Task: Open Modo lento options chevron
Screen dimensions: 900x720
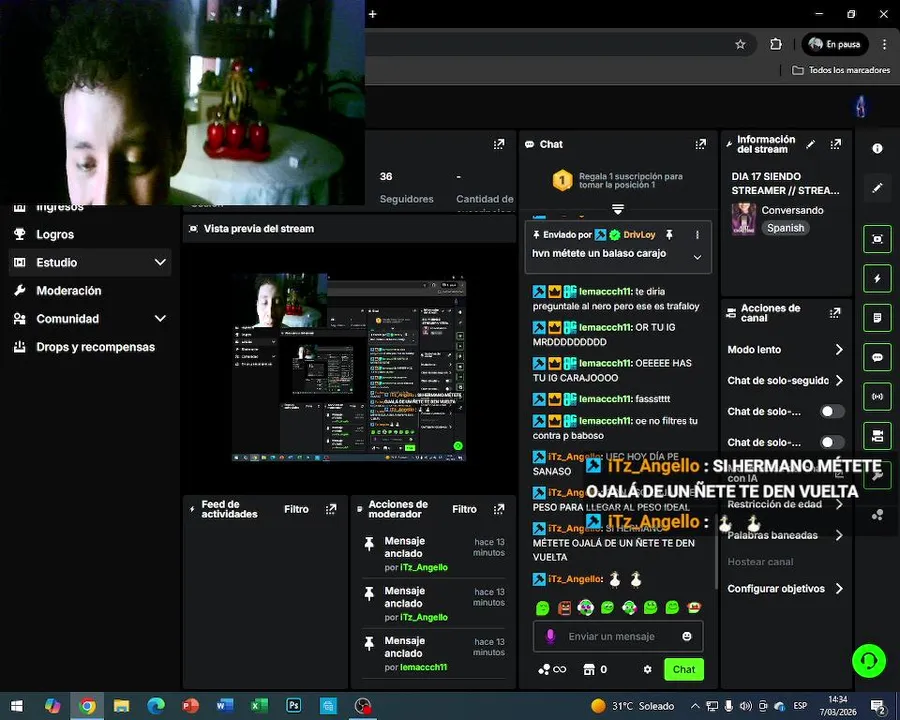Action: click(839, 350)
